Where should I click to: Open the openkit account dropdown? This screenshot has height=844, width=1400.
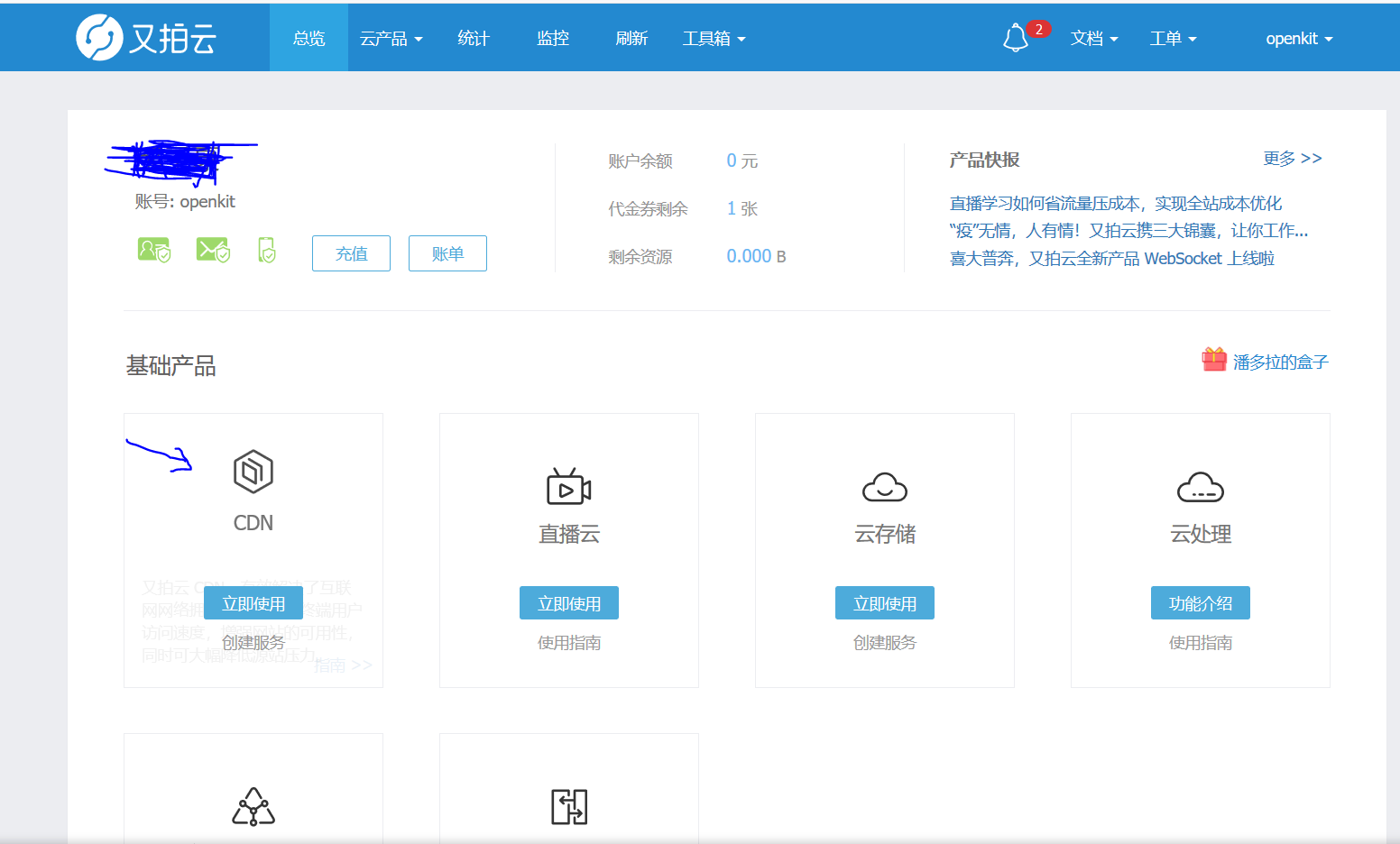pyautogui.click(x=1299, y=38)
